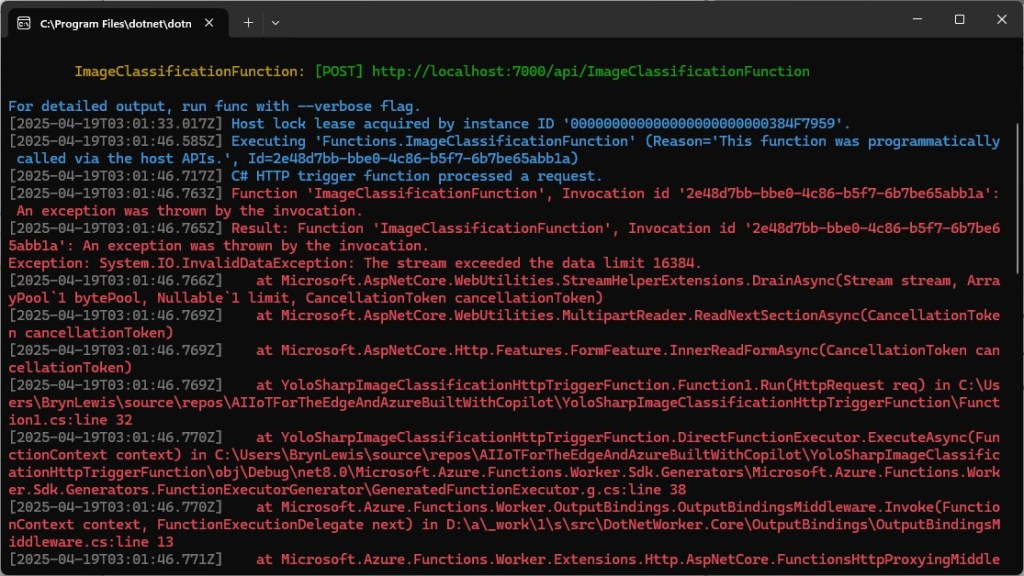Click the green [POST] method label
The image size is (1024, 576).
(339, 72)
